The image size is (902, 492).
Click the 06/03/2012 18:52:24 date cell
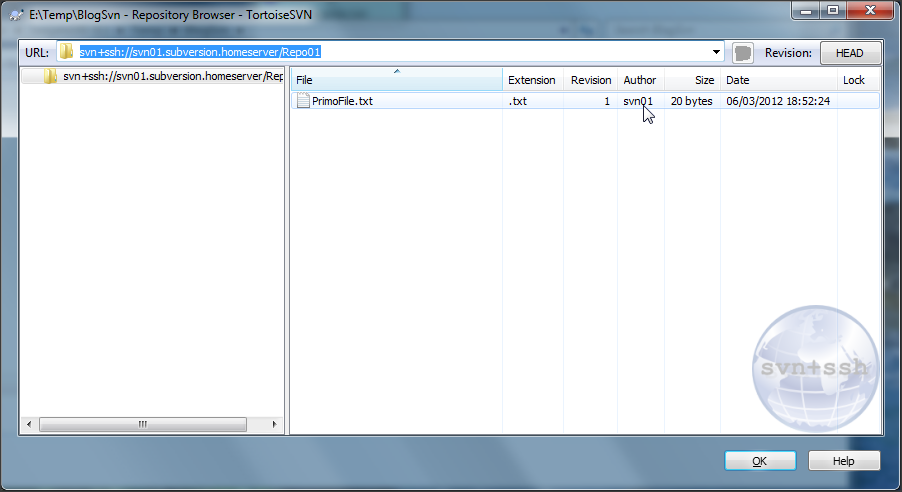(x=778, y=101)
